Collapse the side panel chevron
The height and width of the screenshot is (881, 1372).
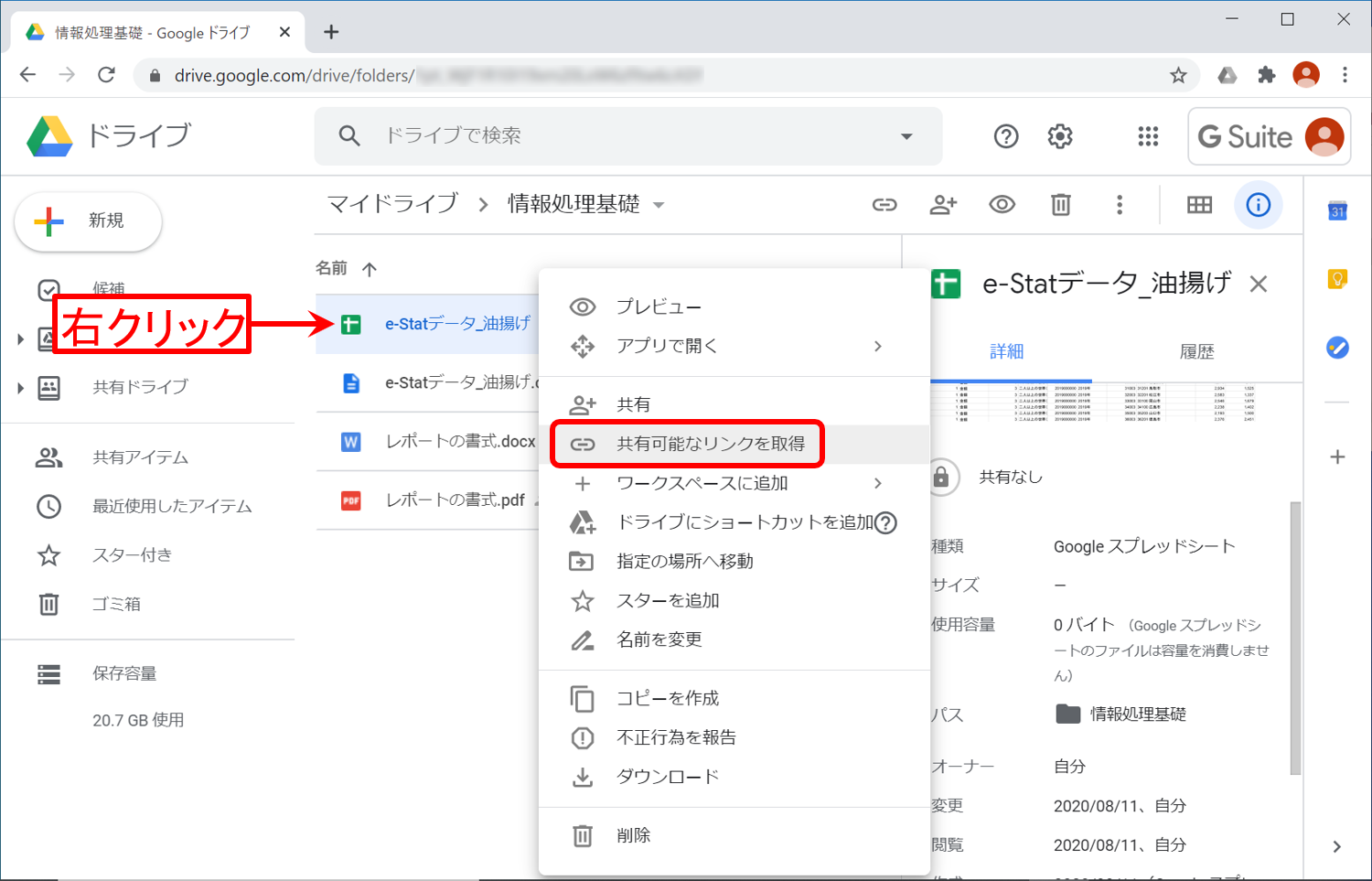point(1337,846)
